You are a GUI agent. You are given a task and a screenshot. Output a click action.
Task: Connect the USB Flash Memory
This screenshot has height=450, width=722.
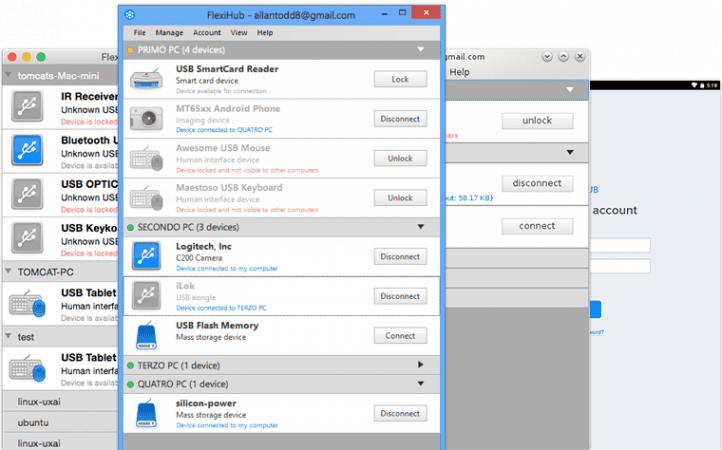400,336
